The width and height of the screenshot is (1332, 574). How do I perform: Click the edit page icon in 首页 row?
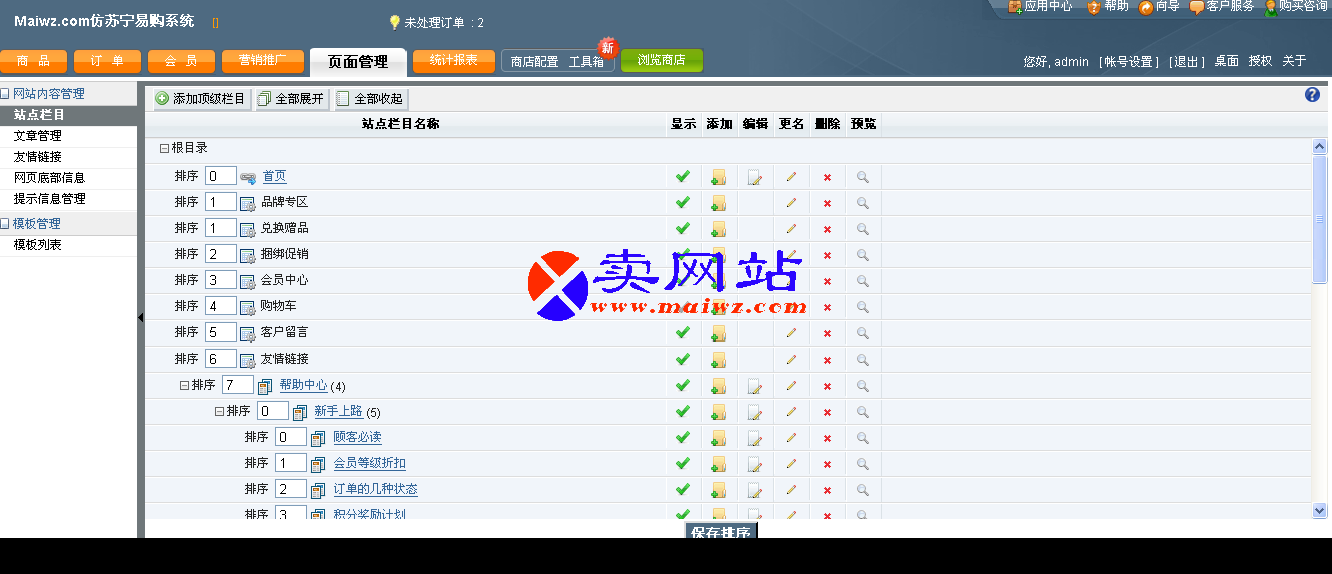click(x=755, y=178)
